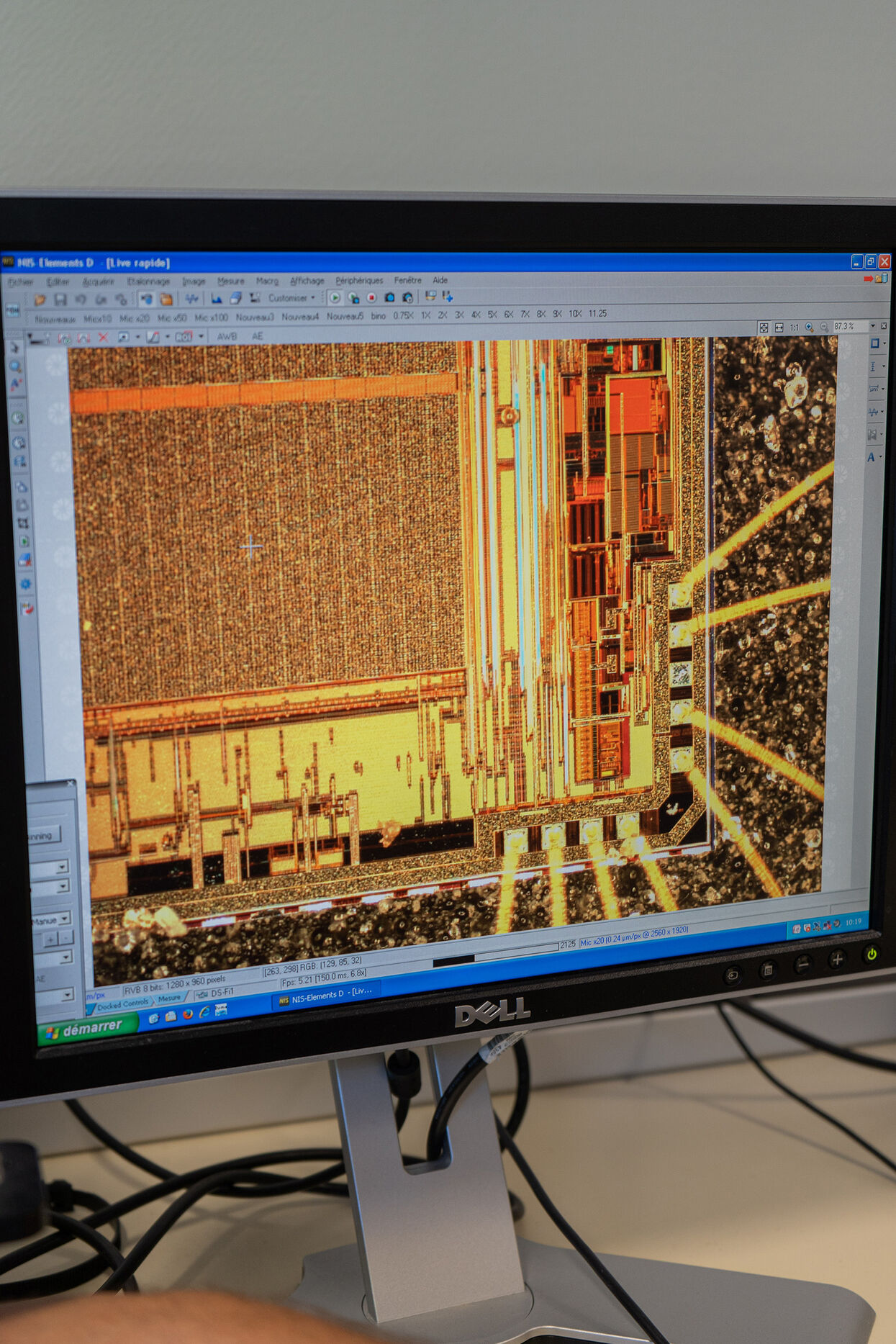The image size is (896, 1344).
Task: Click the red X delete icon
Action: click(103, 337)
